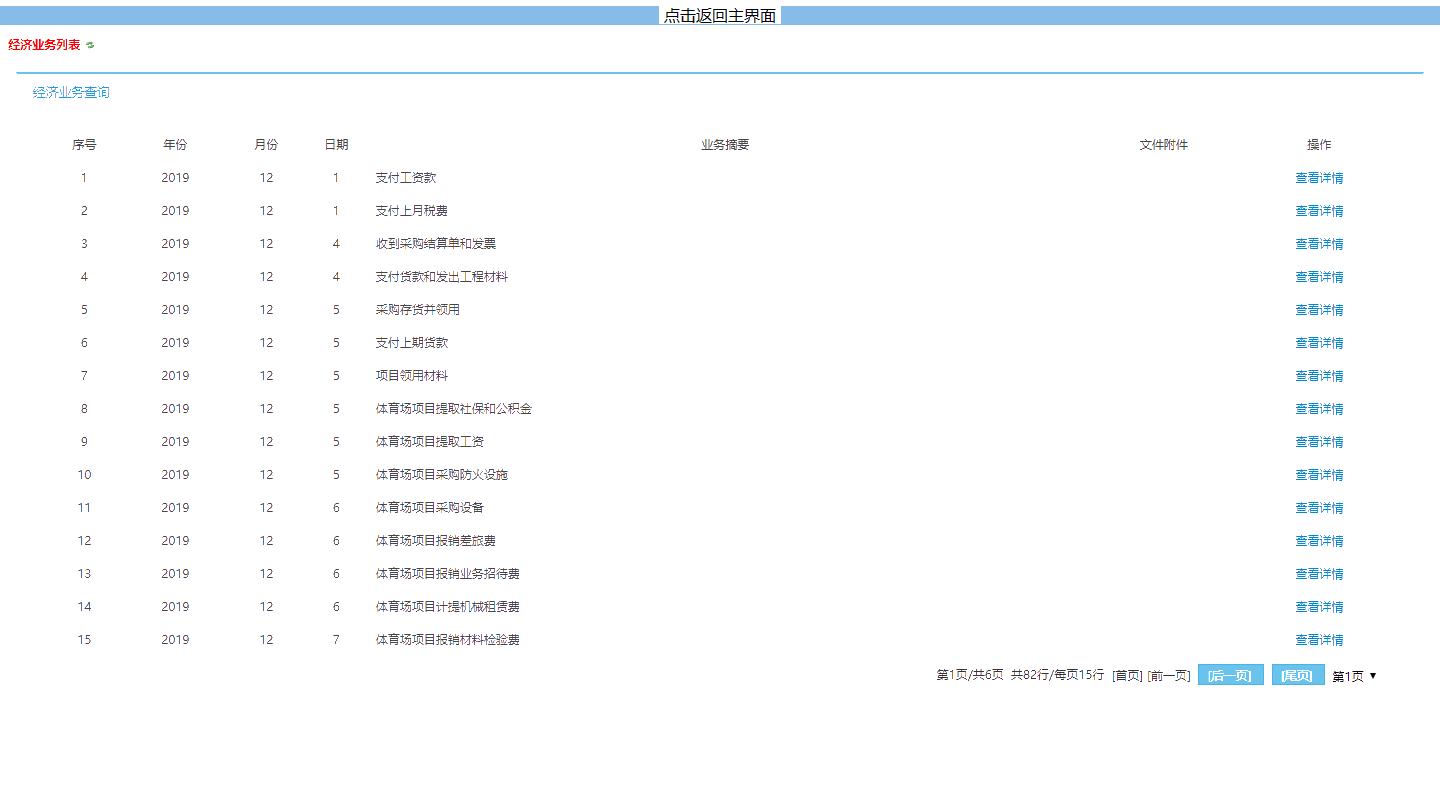Open 查看详情 for 项目领用材料

1319,376
